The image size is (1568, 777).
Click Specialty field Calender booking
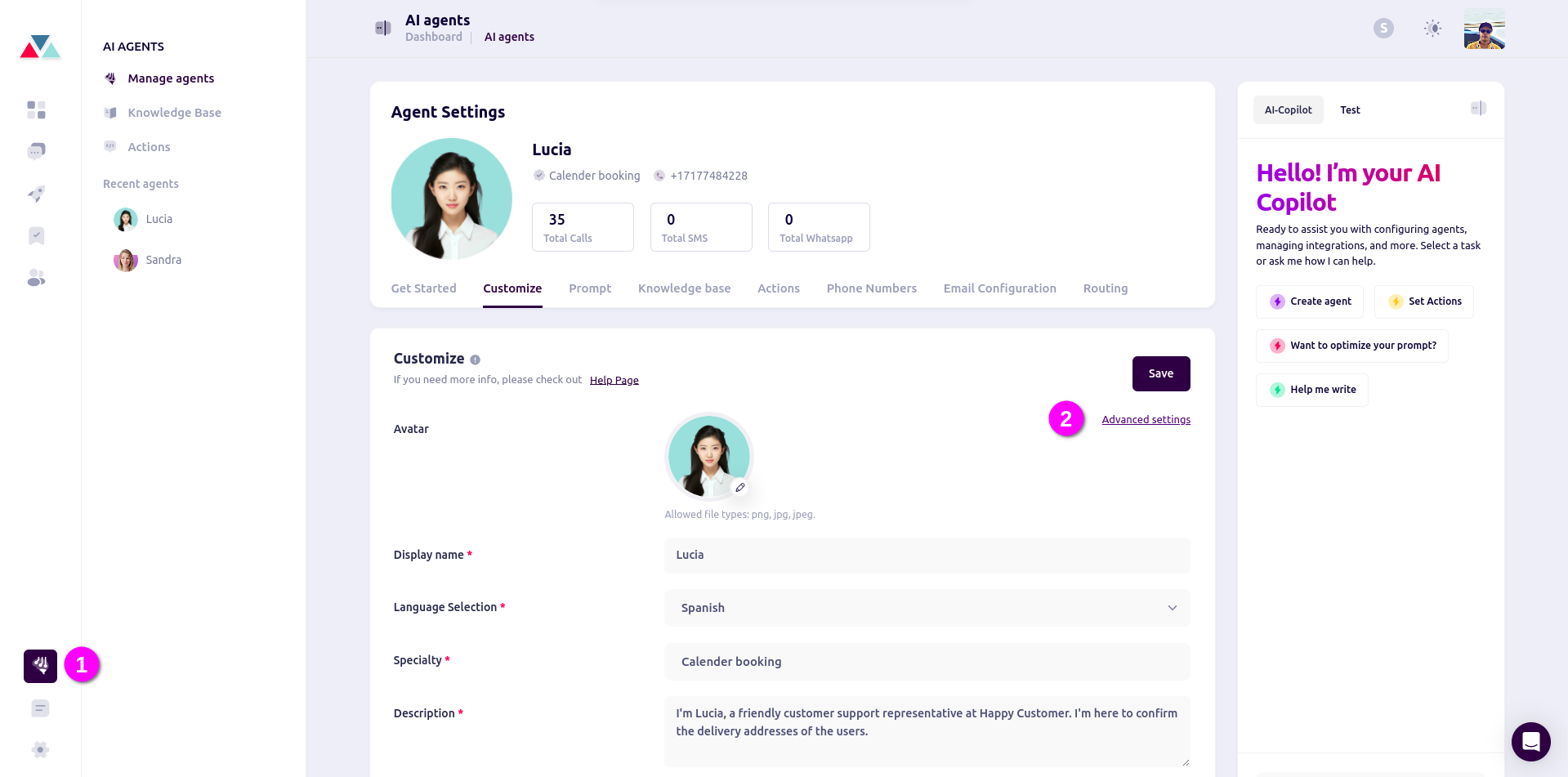tap(927, 662)
